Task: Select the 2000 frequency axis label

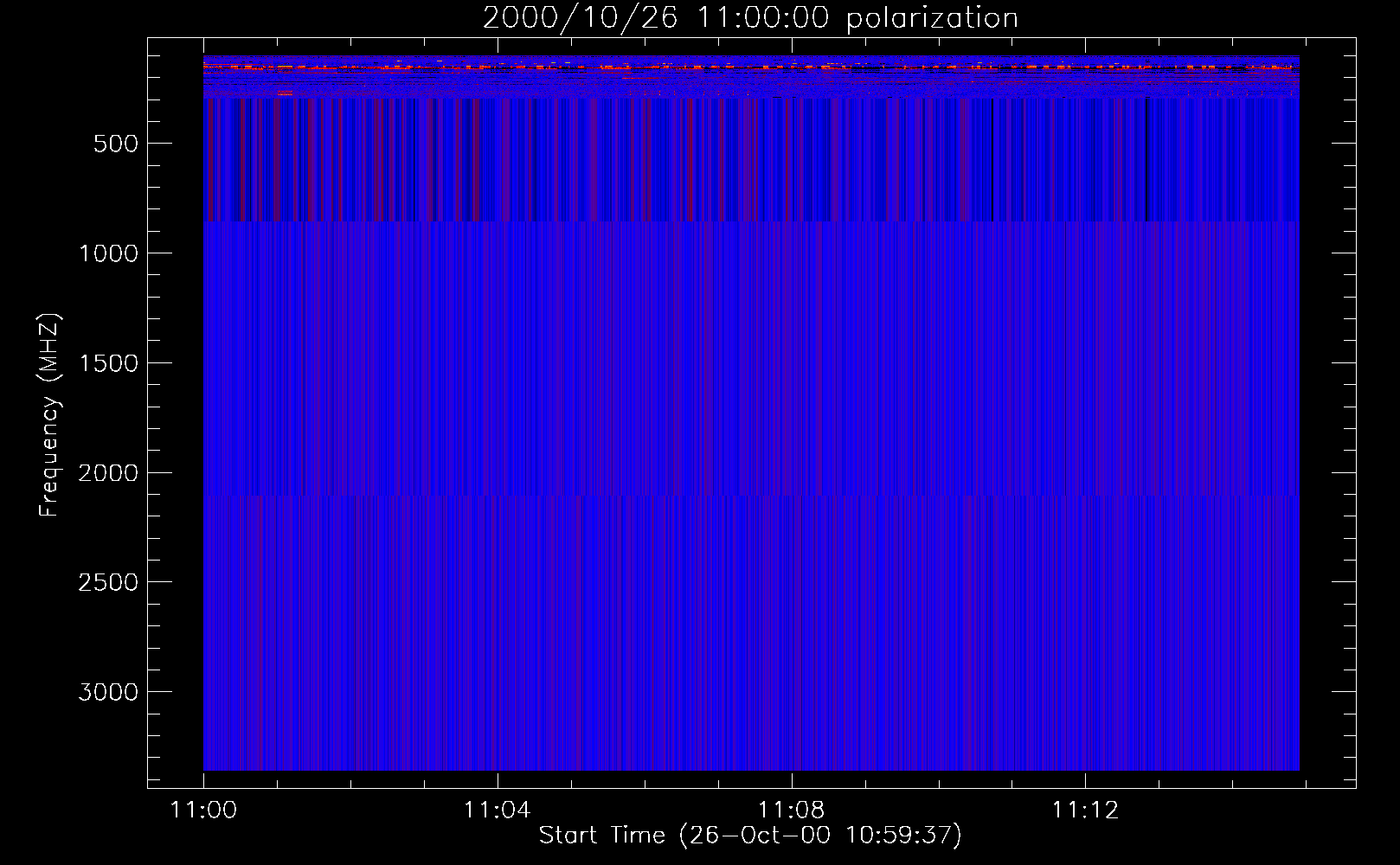Action: tap(108, 473)
